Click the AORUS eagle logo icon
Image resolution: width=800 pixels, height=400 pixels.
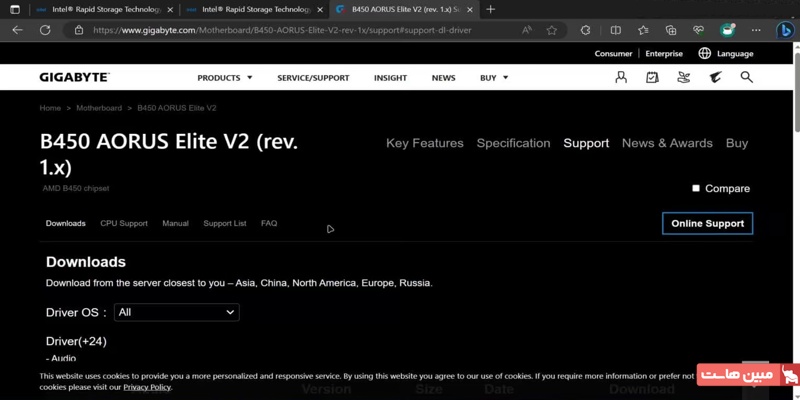click(x=715, y=77)
